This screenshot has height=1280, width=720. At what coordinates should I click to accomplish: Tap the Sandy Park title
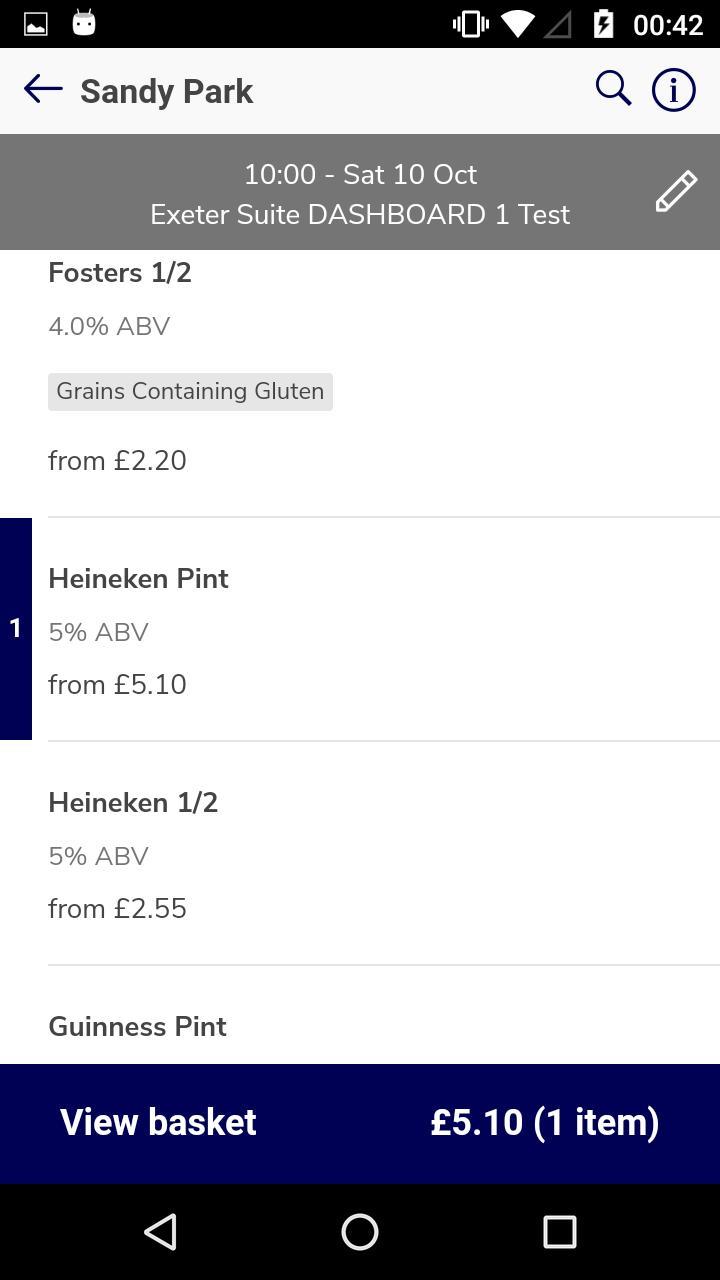point(166,91)
